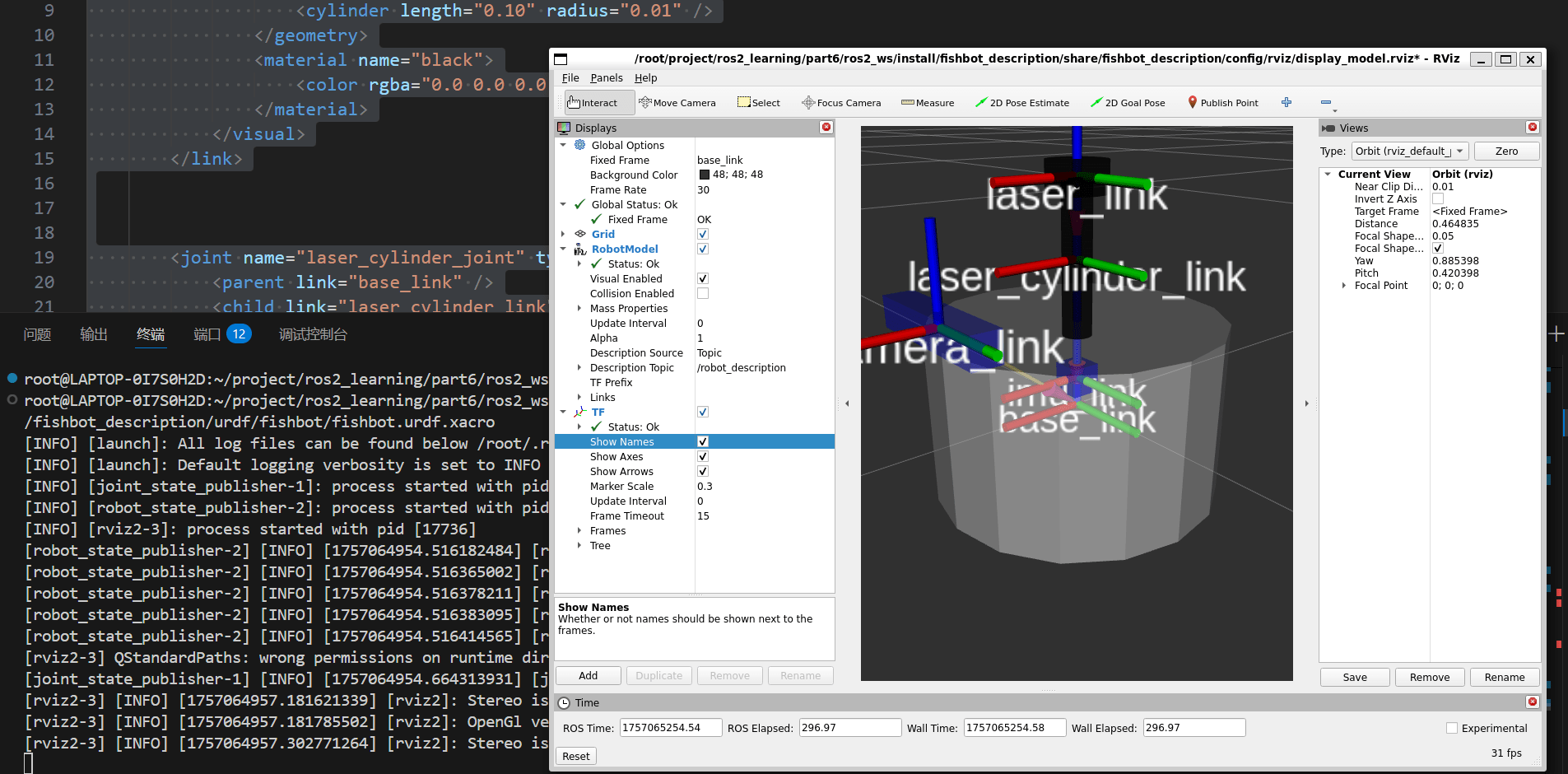Expand the Frames tree under TF
Viewport: 1568px width, 774px height.
pyautogui.click(x=579, y=531)
